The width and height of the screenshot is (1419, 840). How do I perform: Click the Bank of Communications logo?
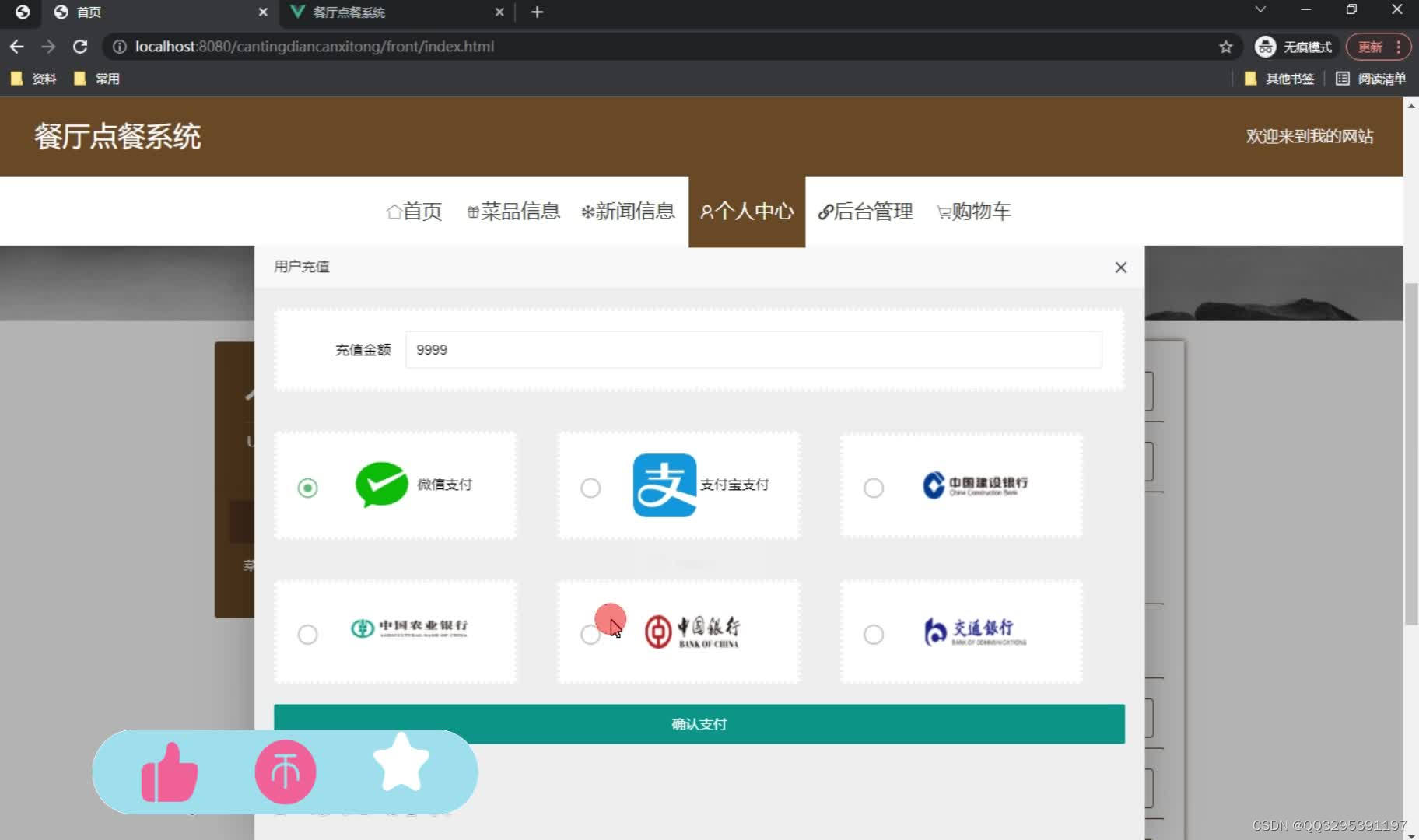click(975, 632)
